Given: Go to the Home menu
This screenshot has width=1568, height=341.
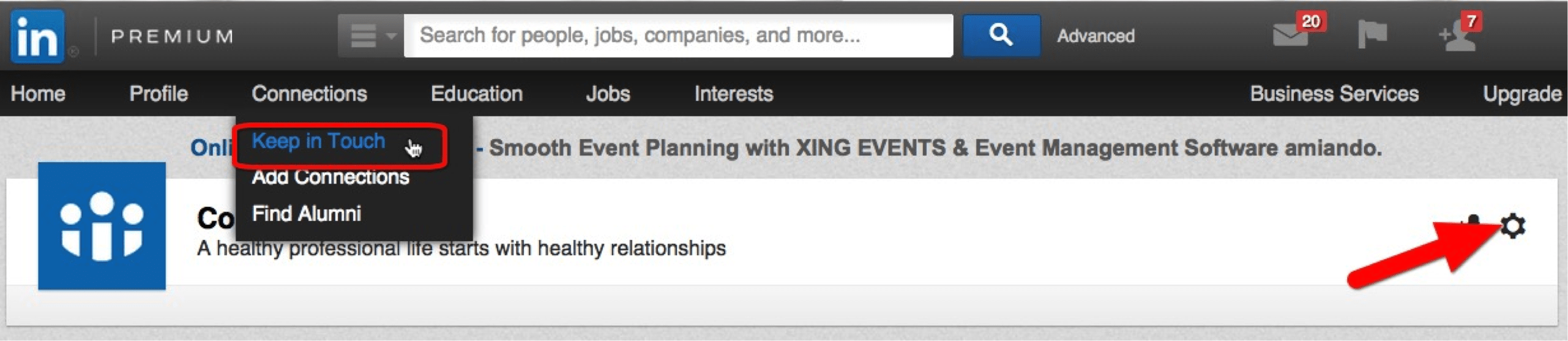Looking at the screenshot, I should pos(38,94).
